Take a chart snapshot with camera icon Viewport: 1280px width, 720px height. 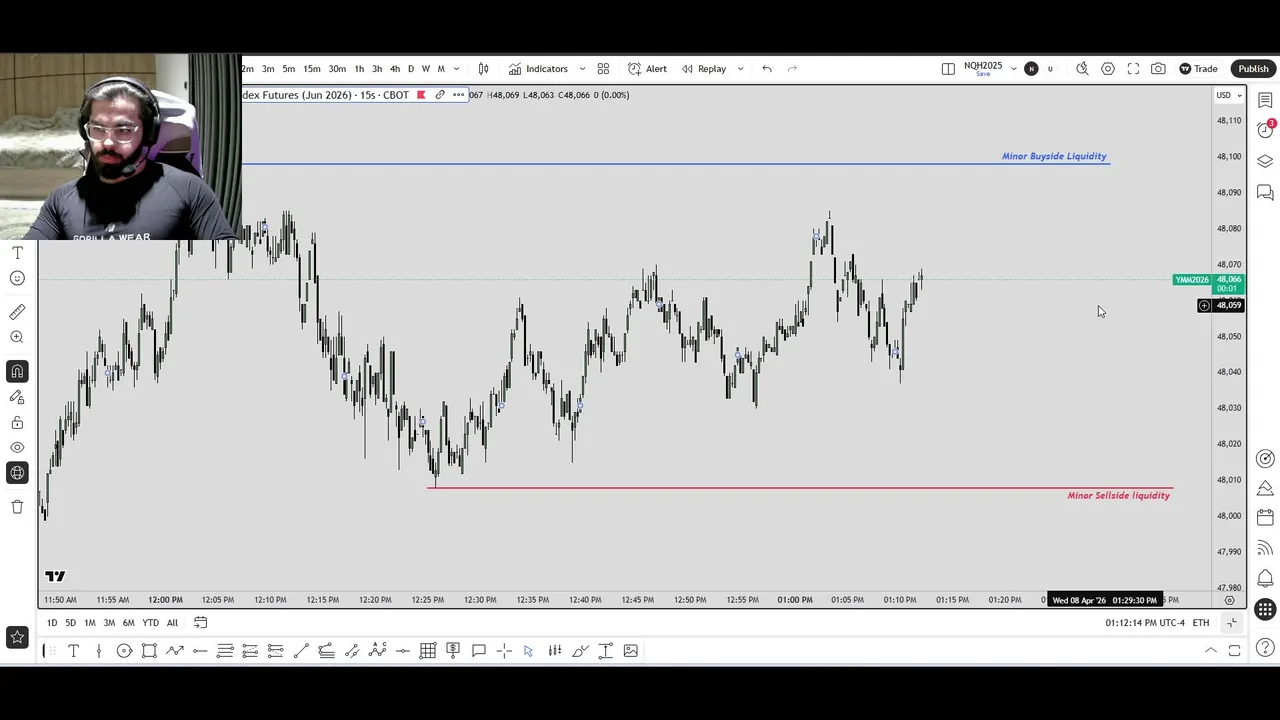coord(1158,69)
